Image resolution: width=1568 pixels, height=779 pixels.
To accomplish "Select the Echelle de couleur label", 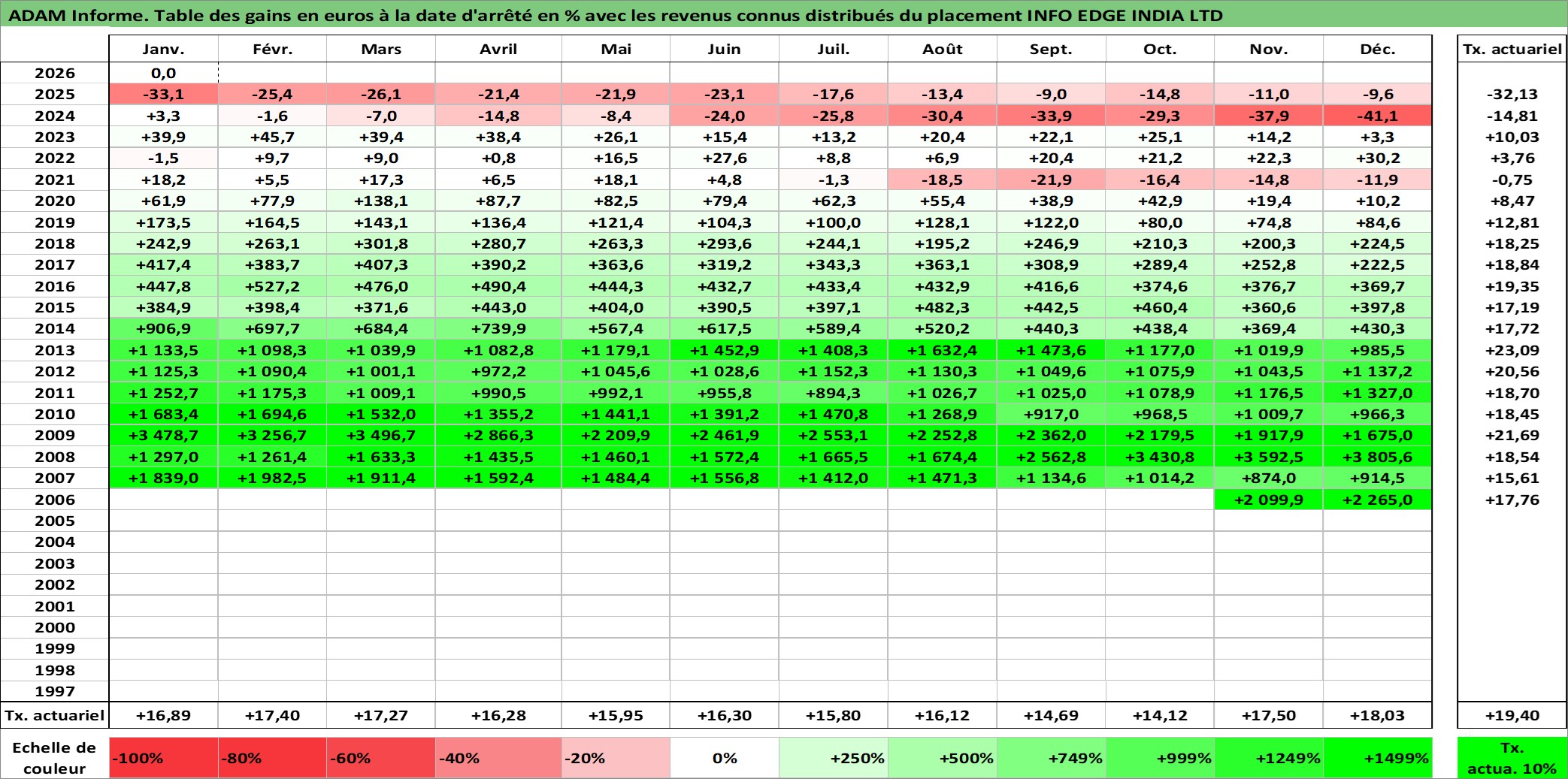I will (x=55, y=758).
